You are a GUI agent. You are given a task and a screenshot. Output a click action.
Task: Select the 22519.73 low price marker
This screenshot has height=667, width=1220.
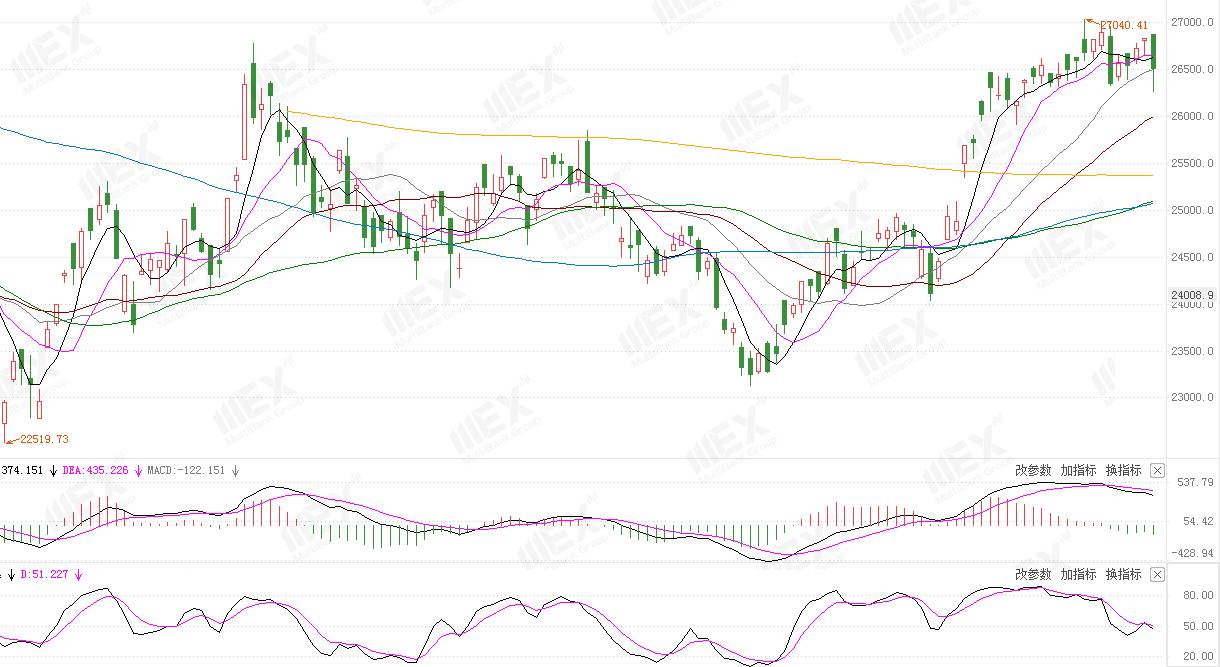(44, 438)
